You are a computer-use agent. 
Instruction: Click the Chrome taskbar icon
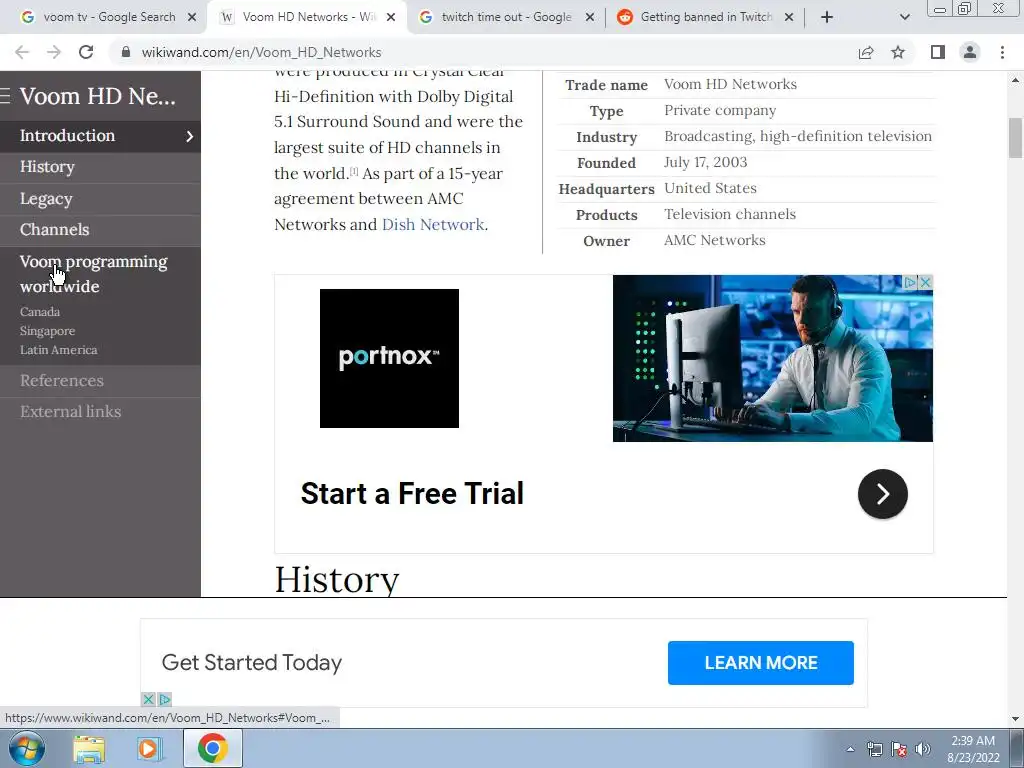coord(213,748)
